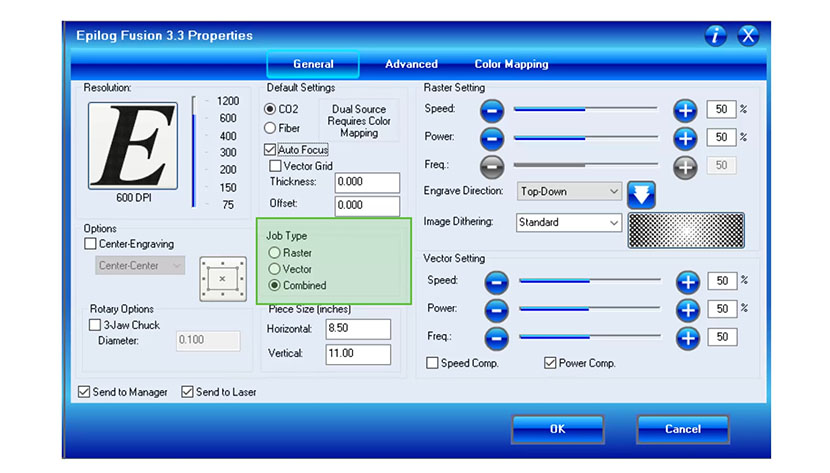
Task: Decrease Raster Power with minus button
Action: click(492, 137)
